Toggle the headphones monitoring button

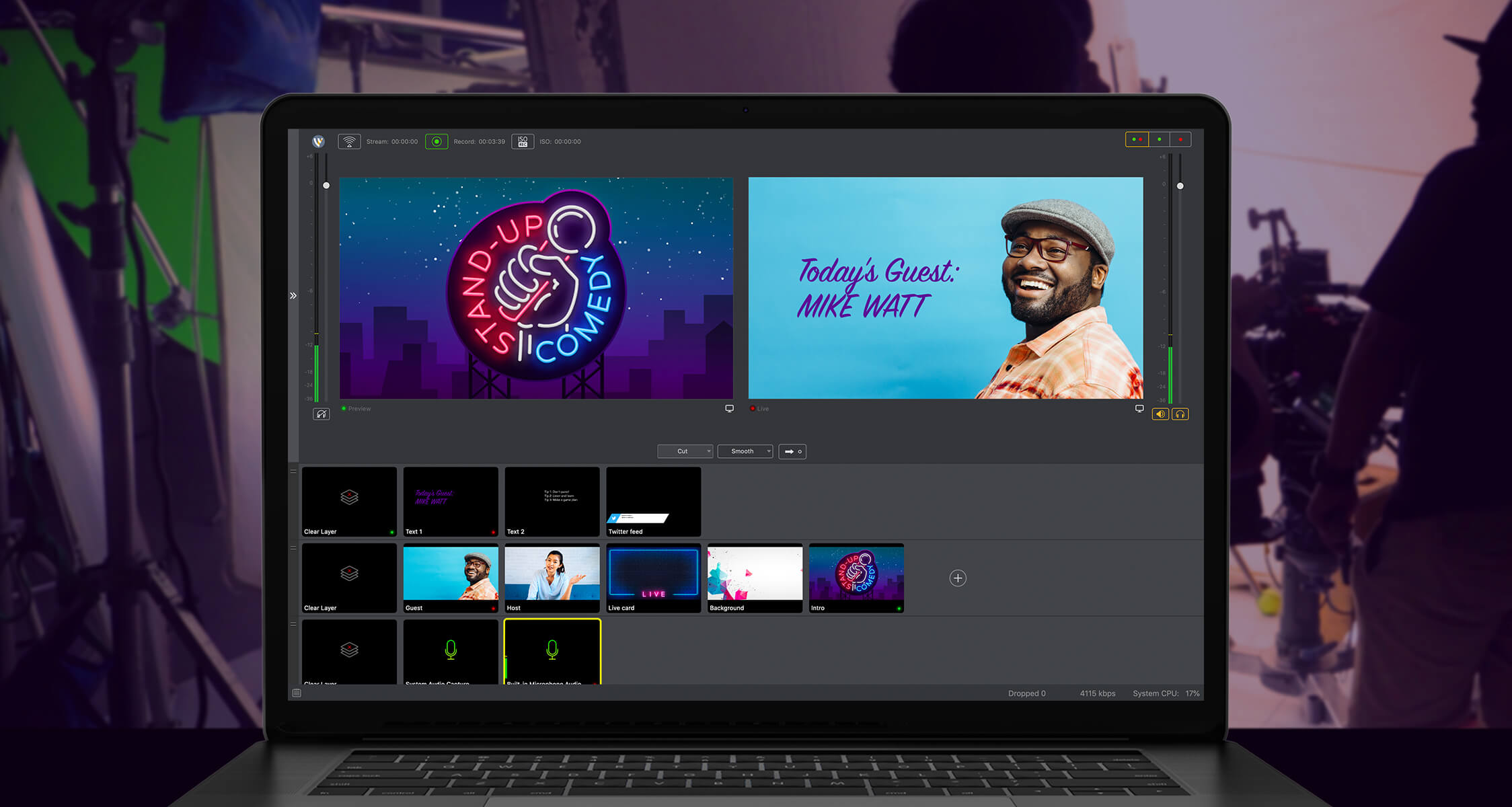tap(1180, 414)
